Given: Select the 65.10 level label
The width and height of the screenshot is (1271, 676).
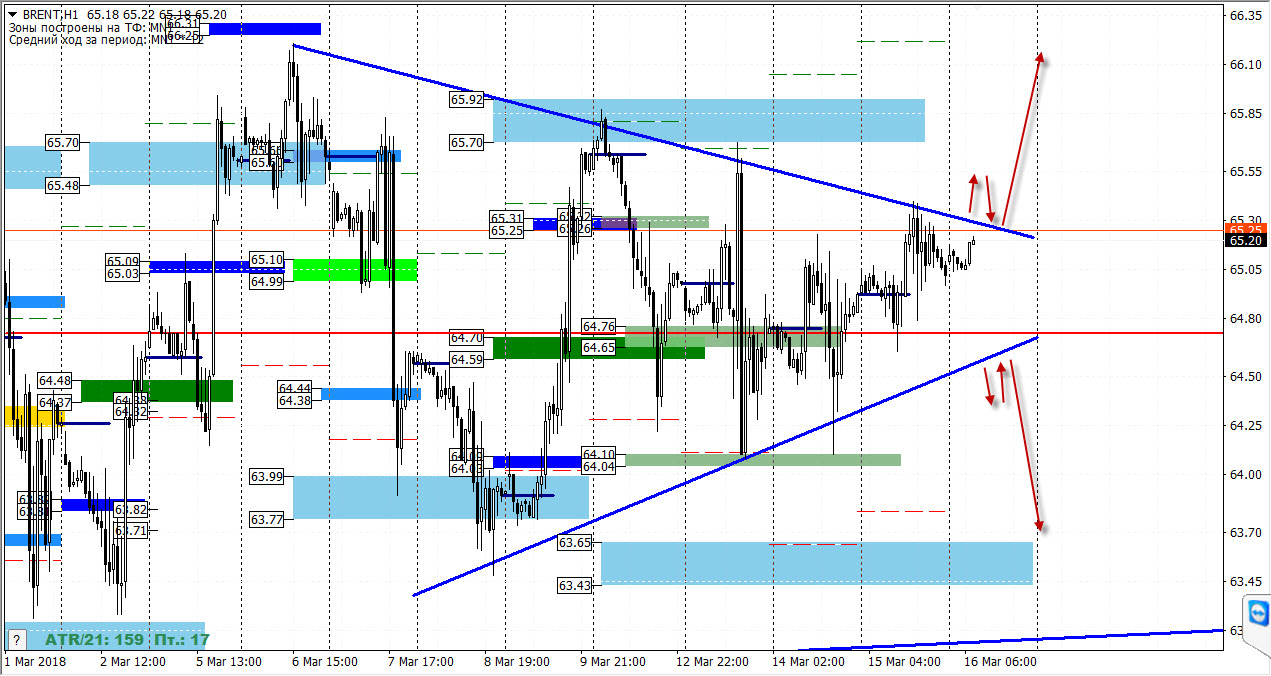Looking at the screenshot, I should pos(266,260).
